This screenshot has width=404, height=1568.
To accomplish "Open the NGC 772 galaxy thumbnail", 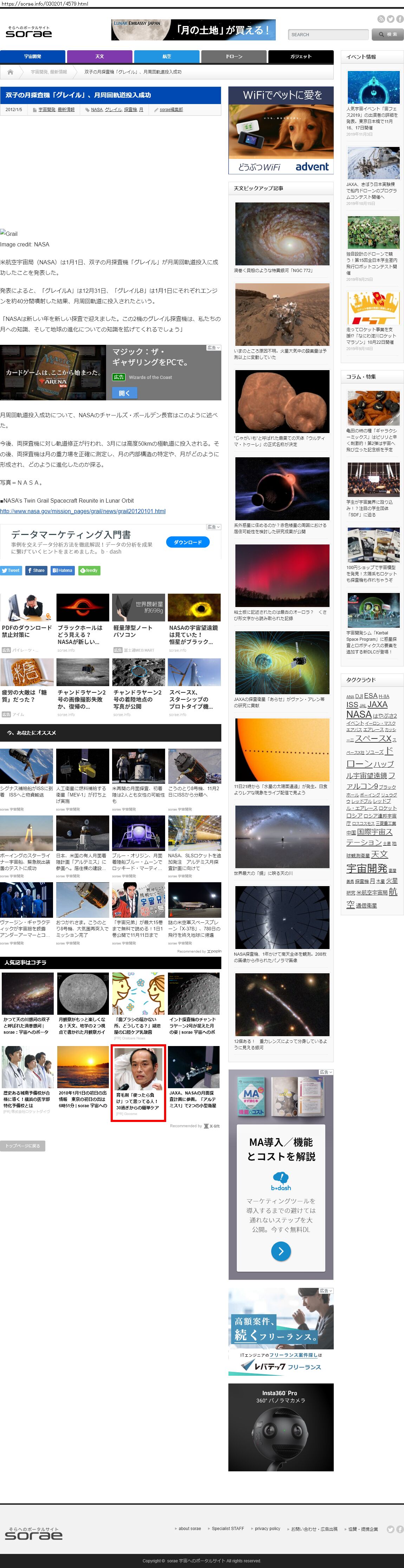I will coord(282,234).
